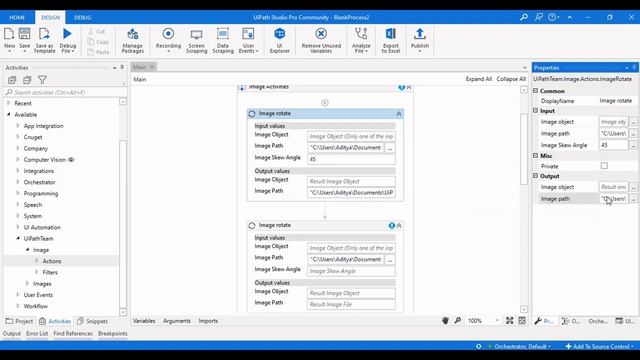Collapse the first Image rotate activity
This screenshot has width=640, height=360.
(x=399, y=114)
